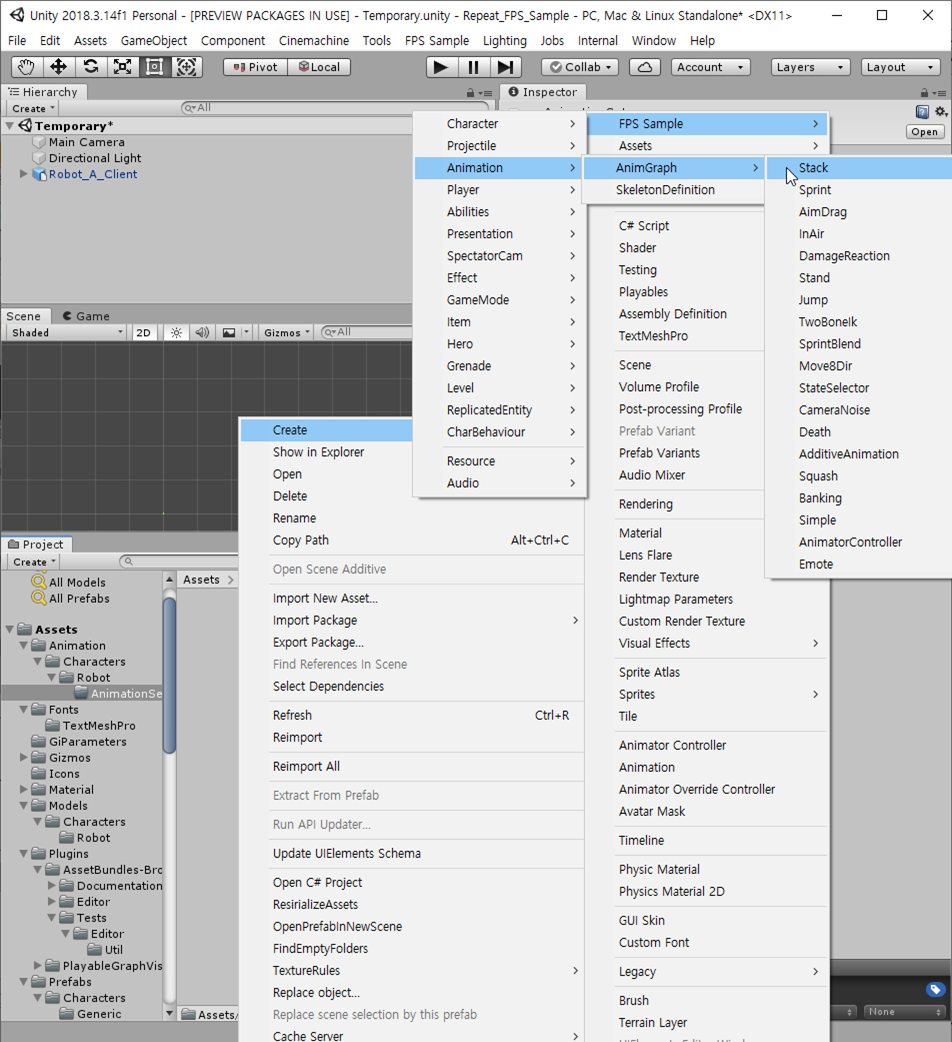Open Inspector help book icon
This screenshot has height=1042, width=952.
click(x=922, y=112)
